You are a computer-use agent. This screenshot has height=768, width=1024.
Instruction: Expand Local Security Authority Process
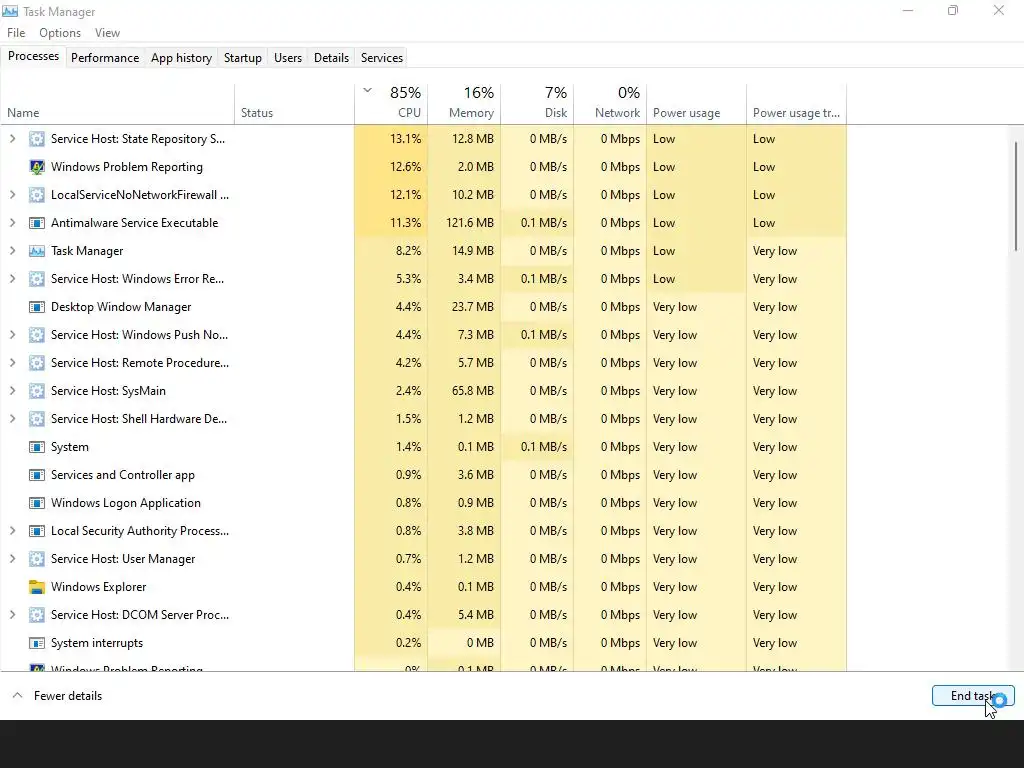[x=12, y=532]
